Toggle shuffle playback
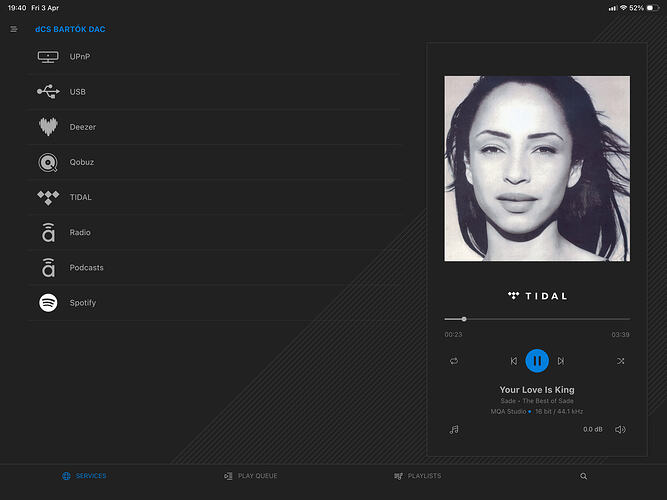The height and width of the screenshot is (500, 667). [x=620, y=361]
